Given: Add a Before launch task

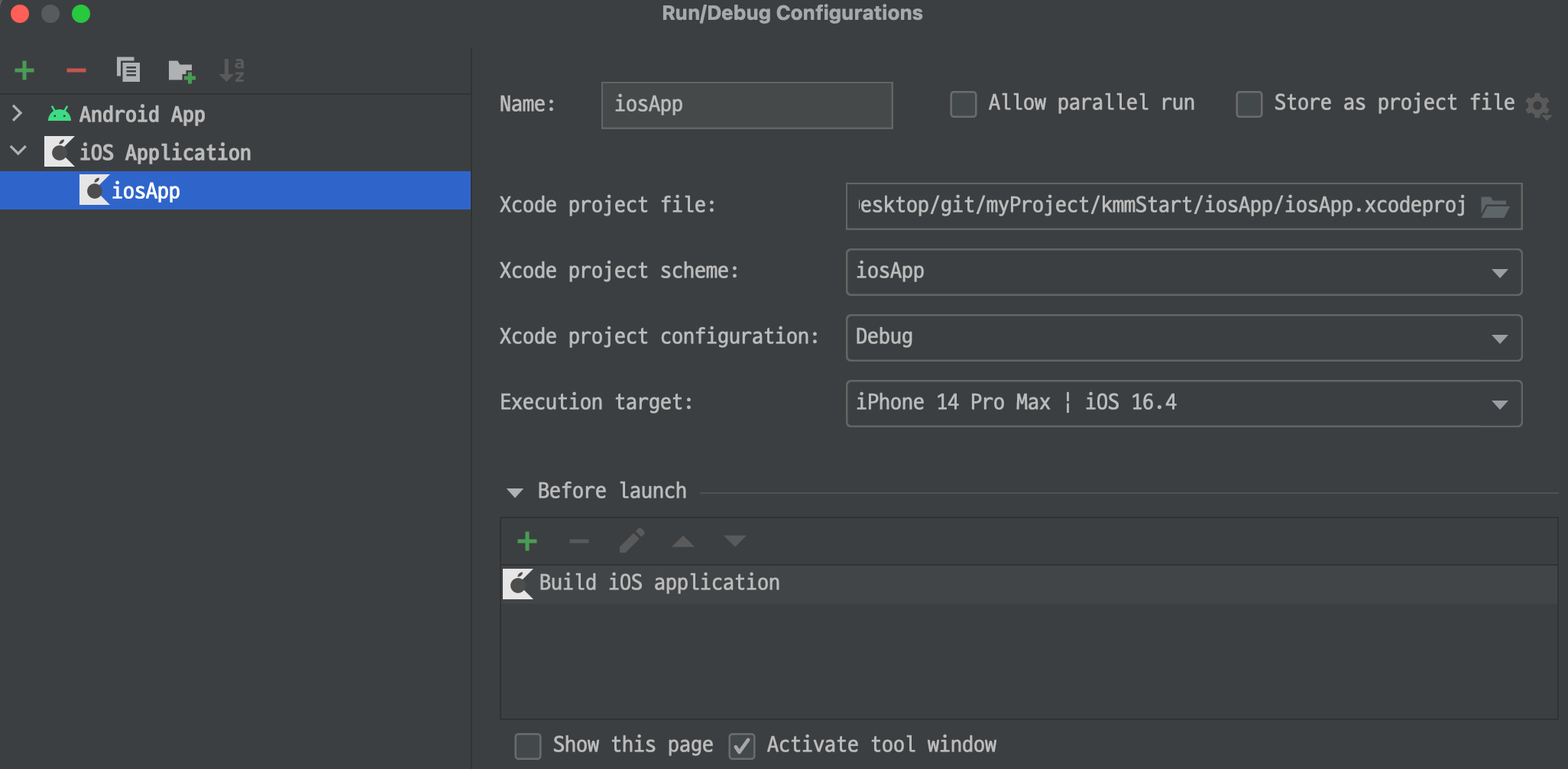Looking at the screenshot, I should [x=527, y=541].
